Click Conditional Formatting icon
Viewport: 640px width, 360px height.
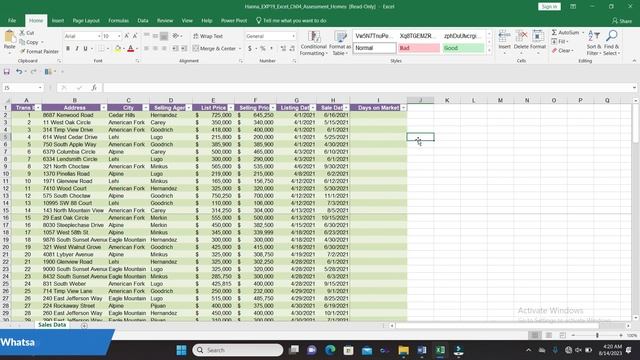click(314, 37)
